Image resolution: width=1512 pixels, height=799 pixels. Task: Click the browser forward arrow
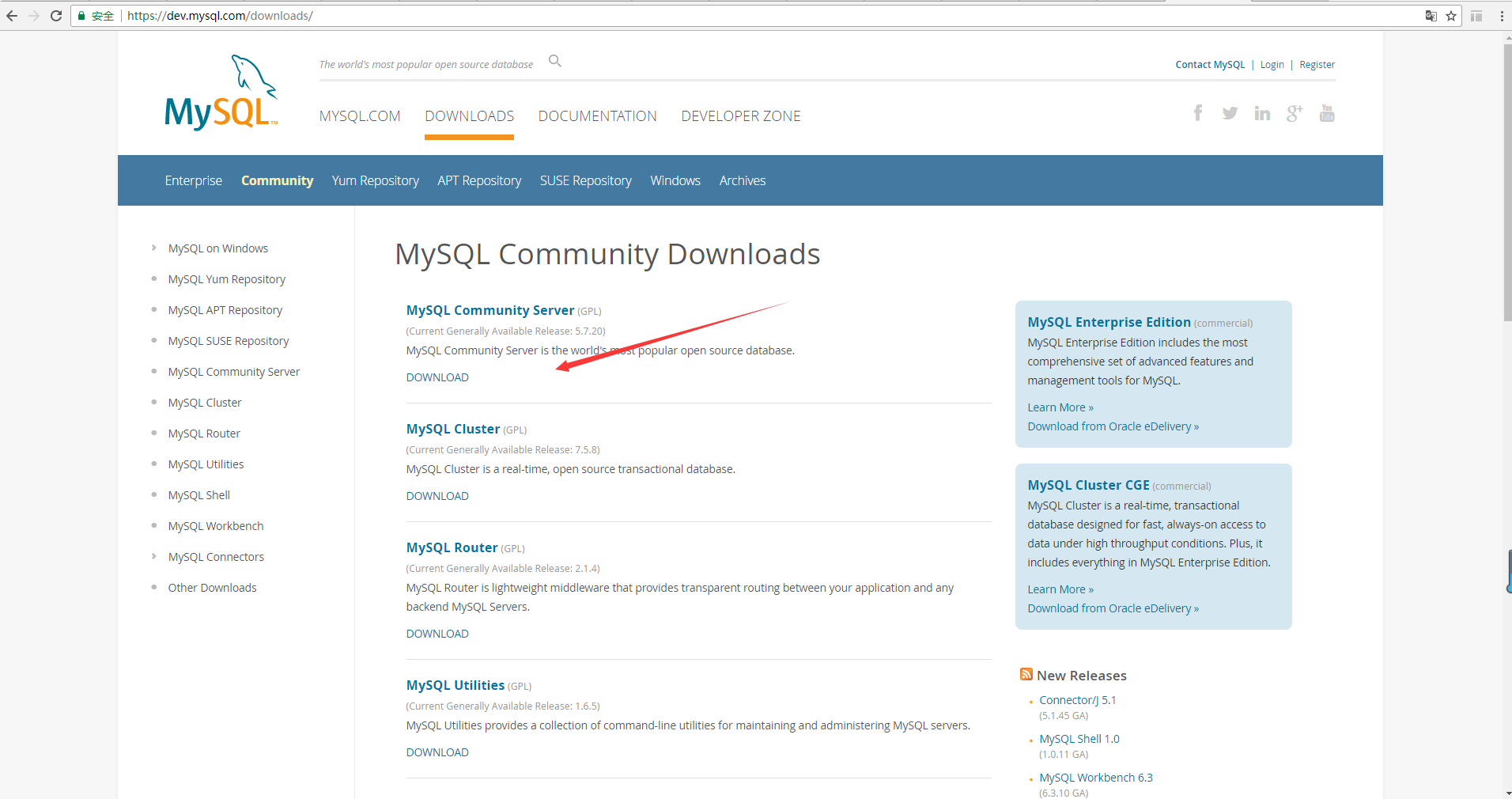point(34,16)
